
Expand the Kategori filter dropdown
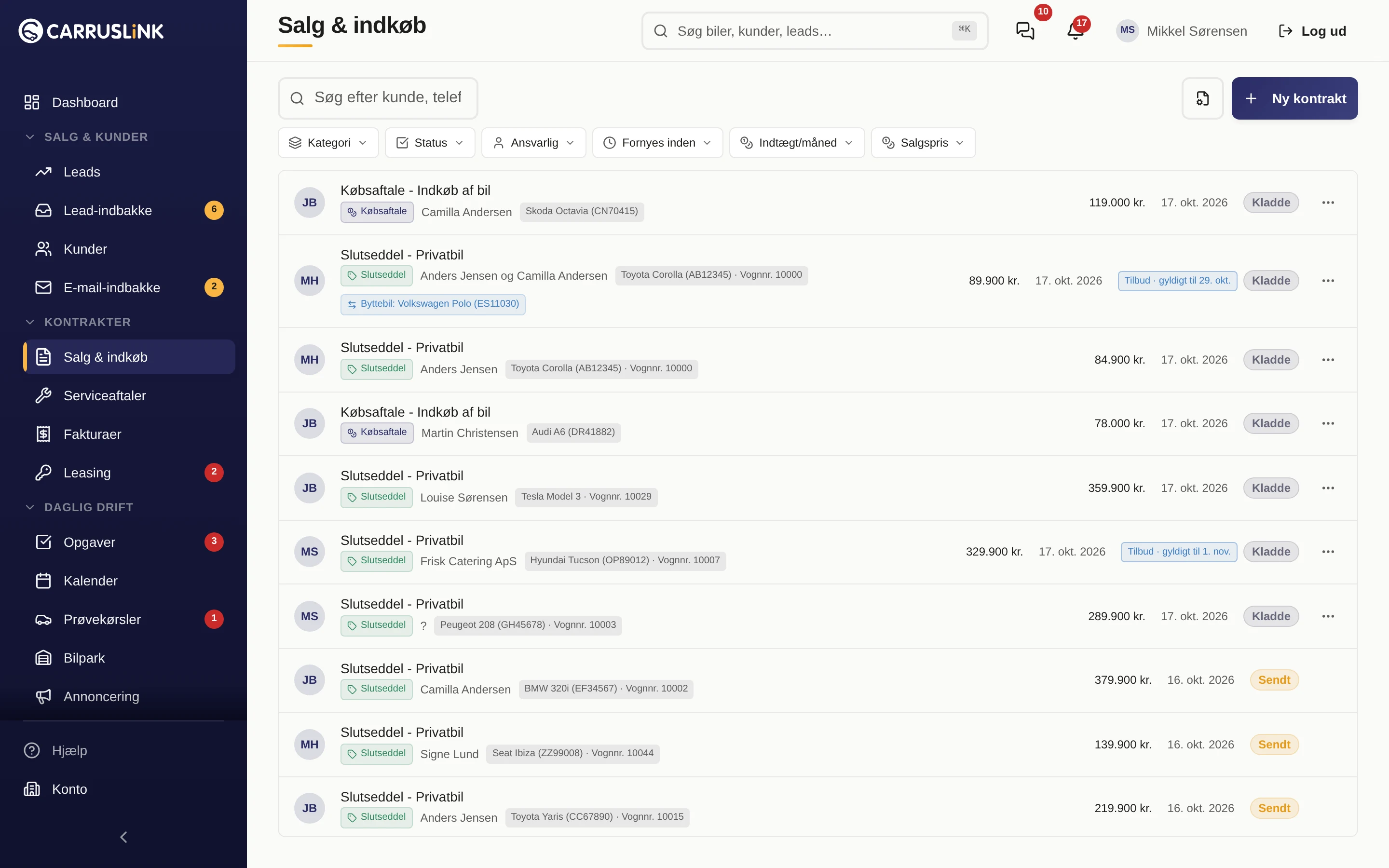[328, 143]
